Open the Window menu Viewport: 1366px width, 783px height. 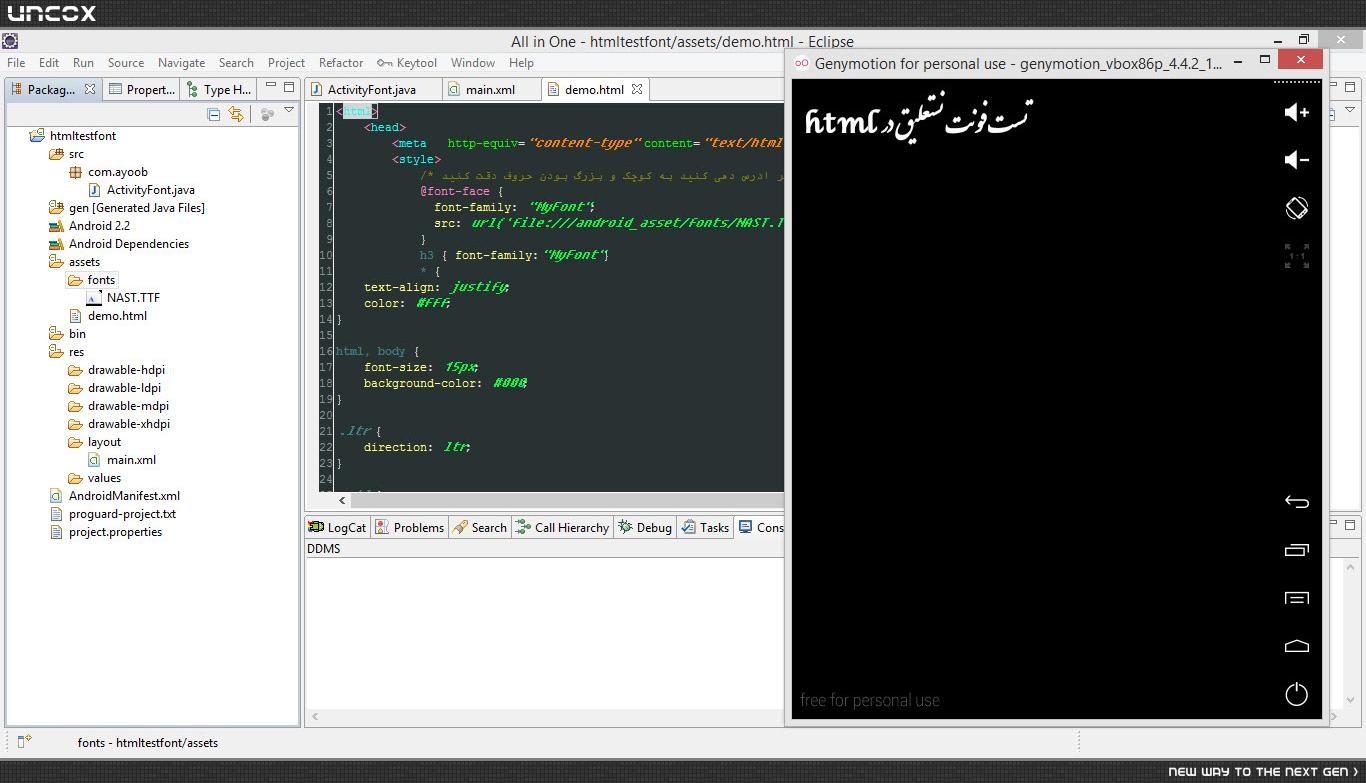coord(473,62)
